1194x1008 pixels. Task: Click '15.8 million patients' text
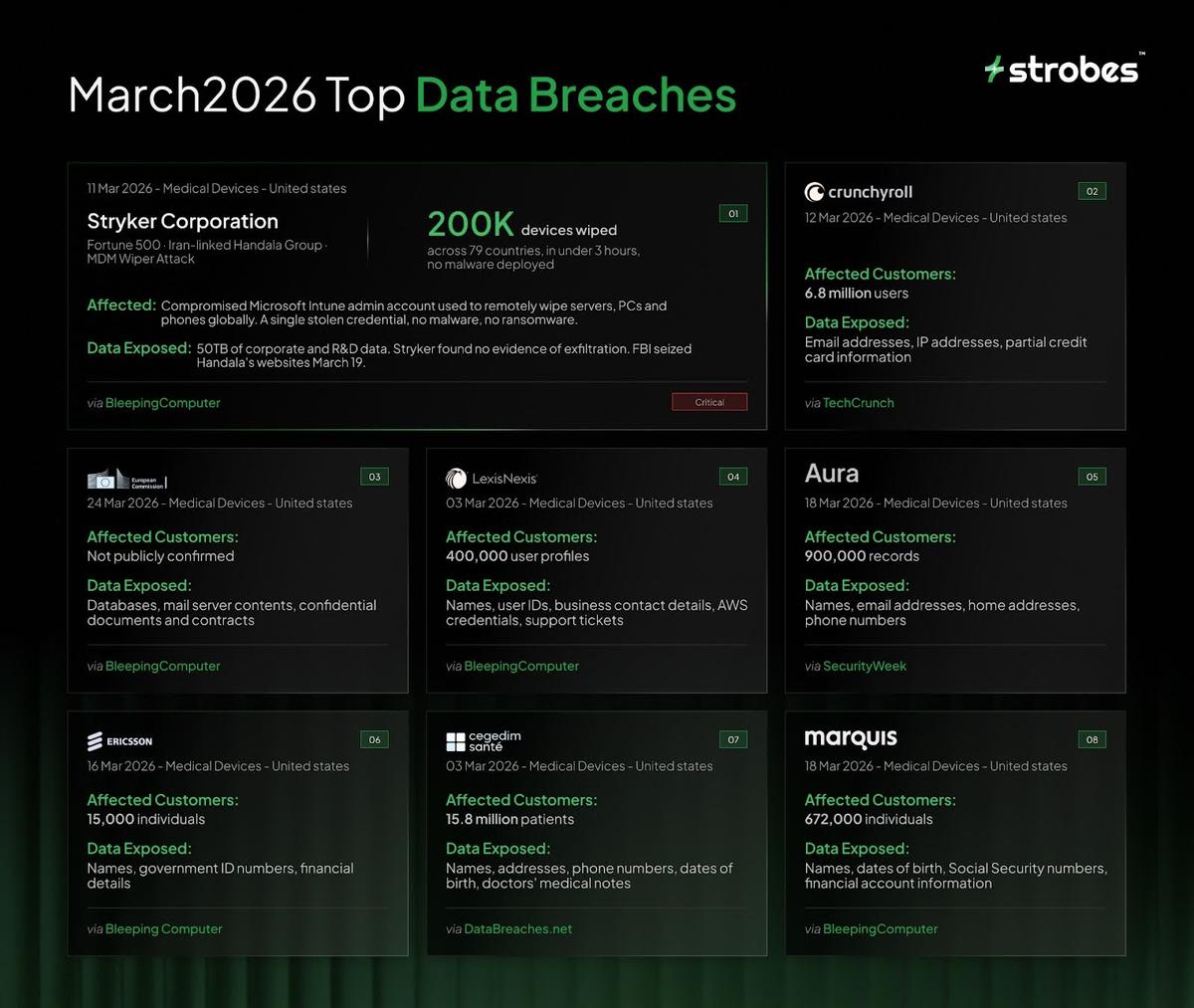coord(510,819)
